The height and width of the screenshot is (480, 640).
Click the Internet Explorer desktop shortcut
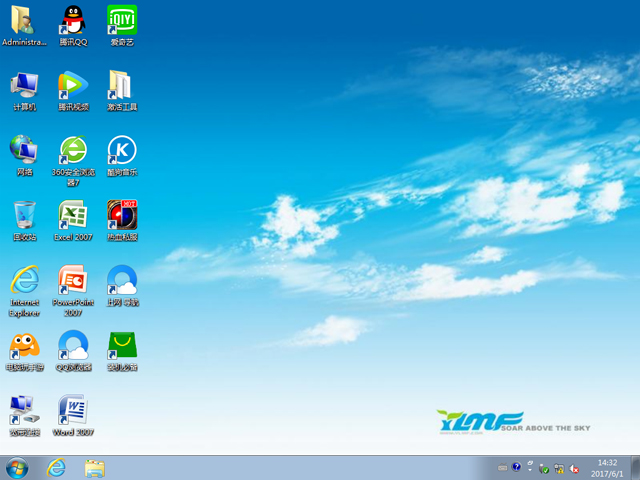click(24, 280)
